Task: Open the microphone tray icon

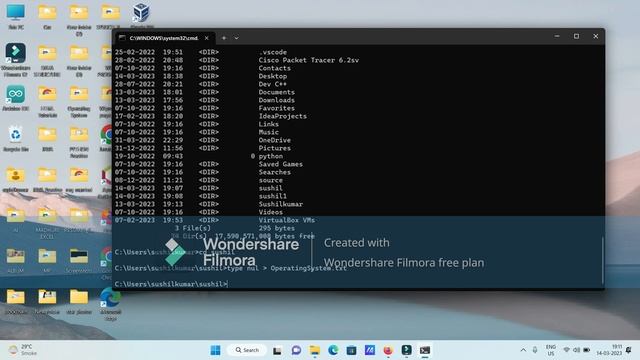Action: (x=535, y=350)
